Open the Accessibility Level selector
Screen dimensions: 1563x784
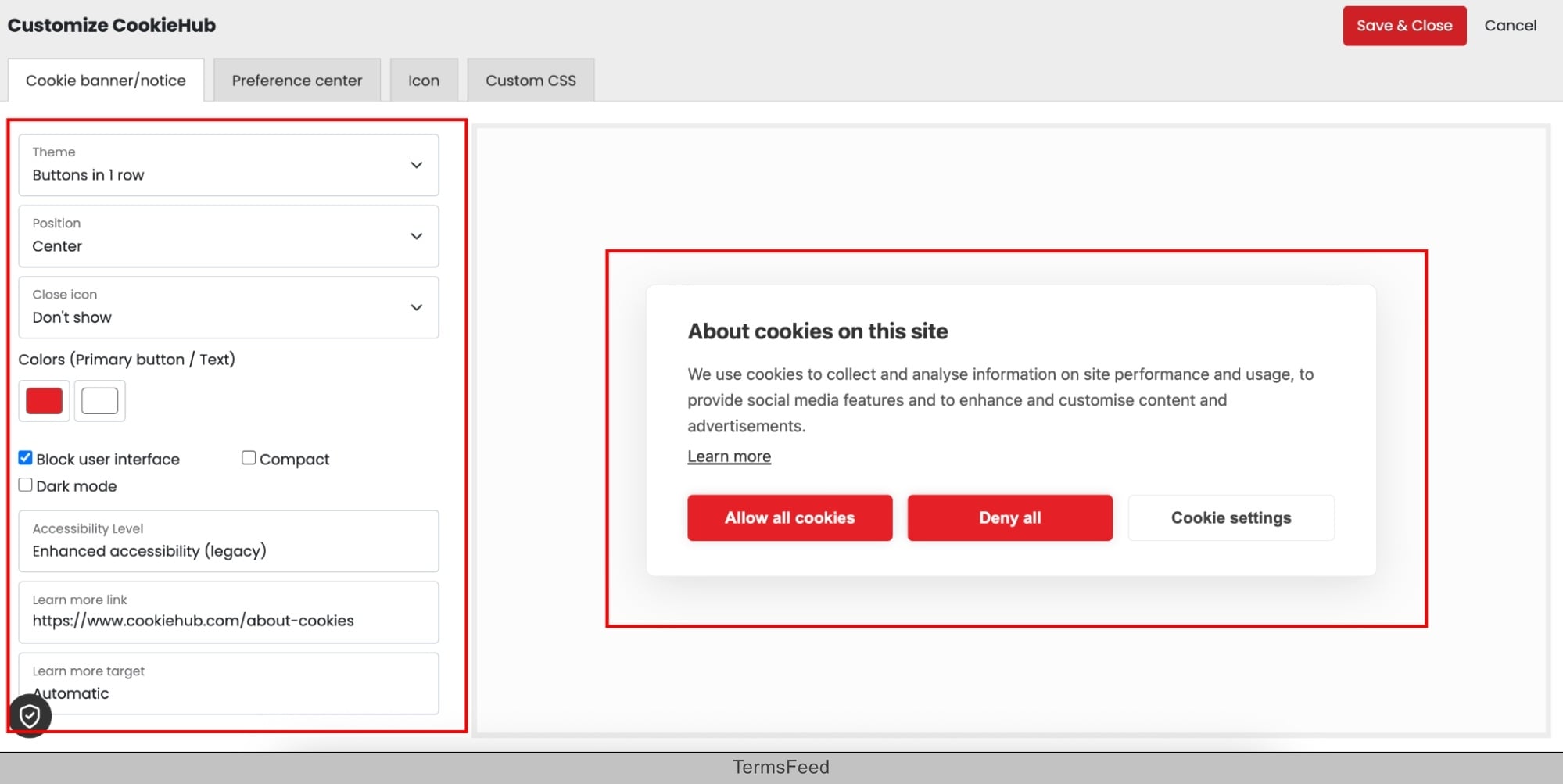pyautogui.click(x=228, y=541)
